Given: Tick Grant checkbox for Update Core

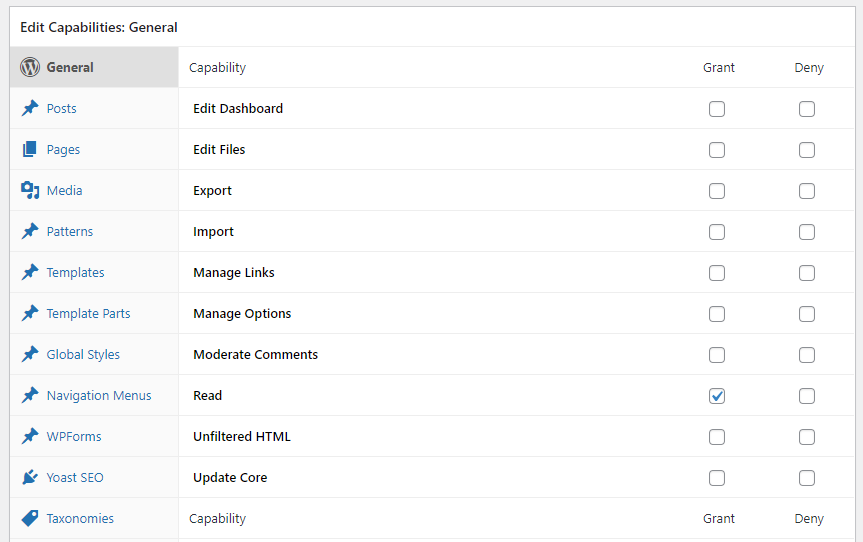Looking at the screenshot, I should tap(717, 478).
